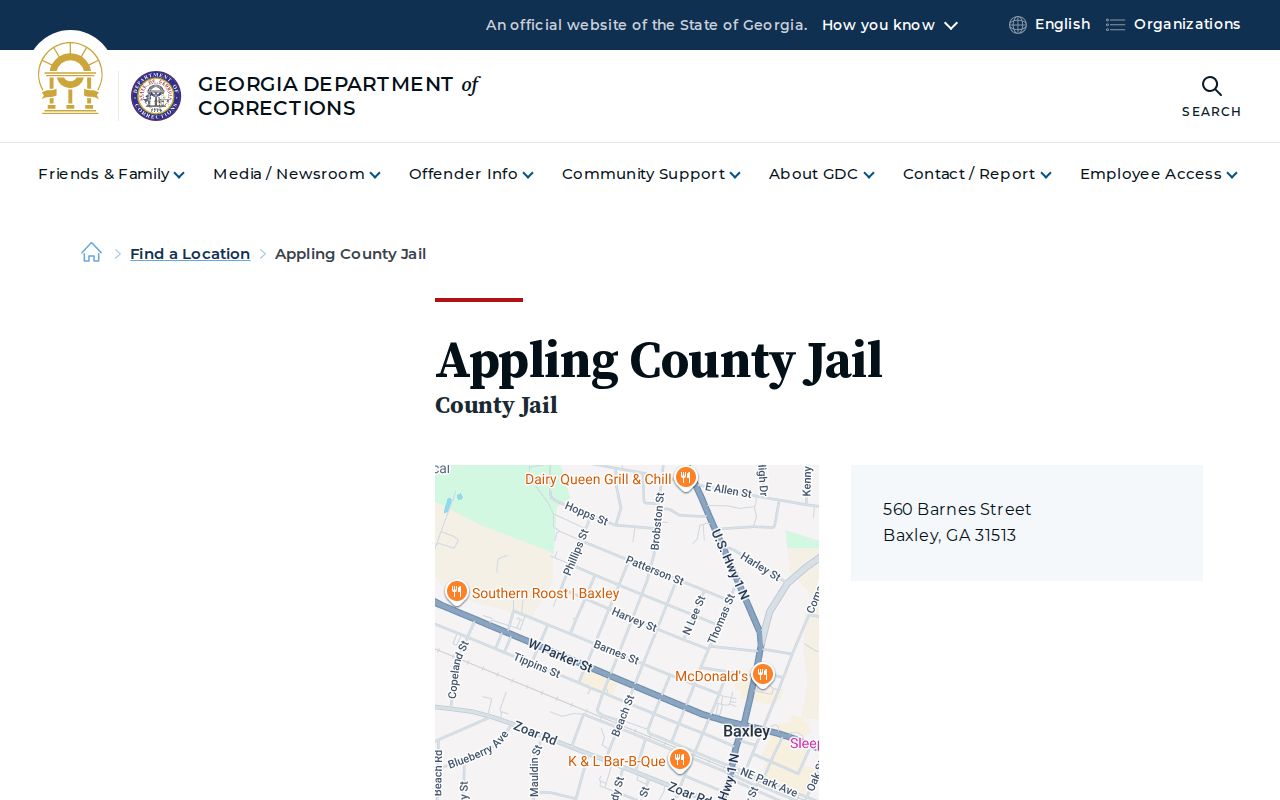
Task: Expand the Community Support menu
Action: coord(651,174)
